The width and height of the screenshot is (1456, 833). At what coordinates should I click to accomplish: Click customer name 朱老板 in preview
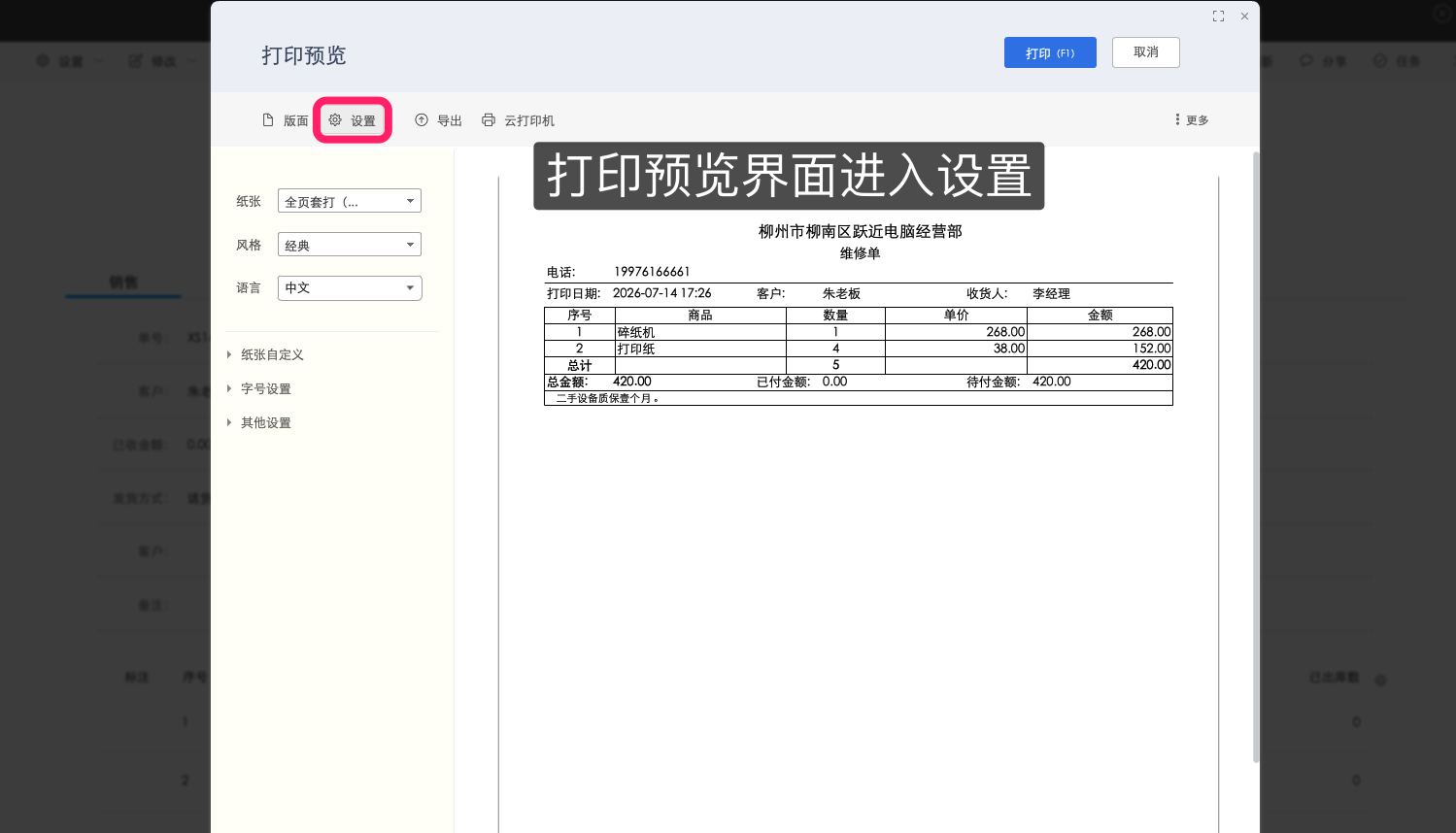click(841, 293)
